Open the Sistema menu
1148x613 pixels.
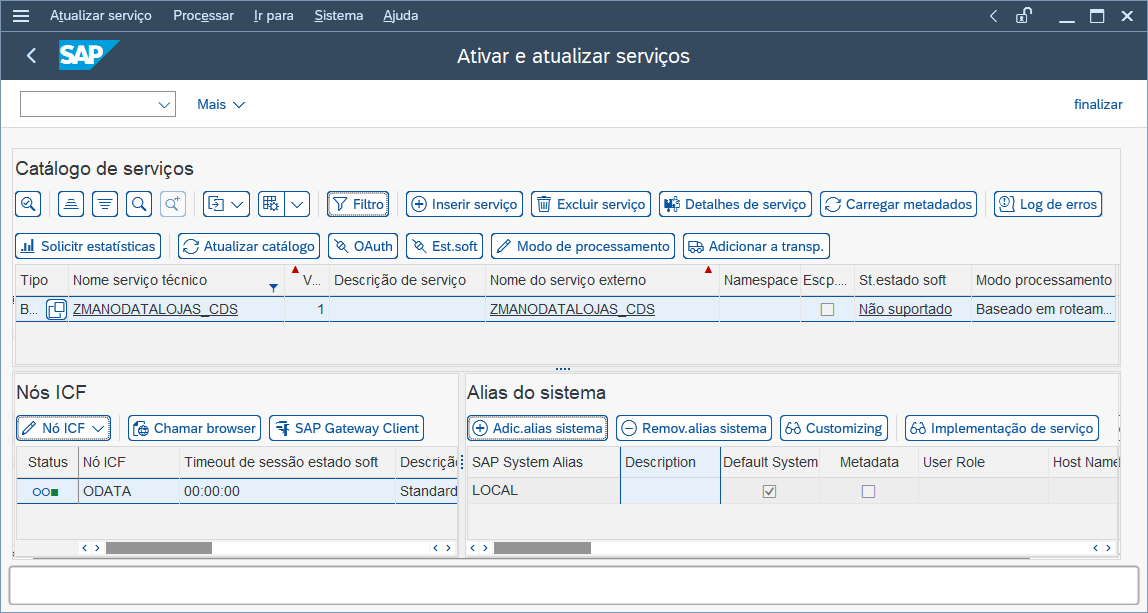click(338, 16)
